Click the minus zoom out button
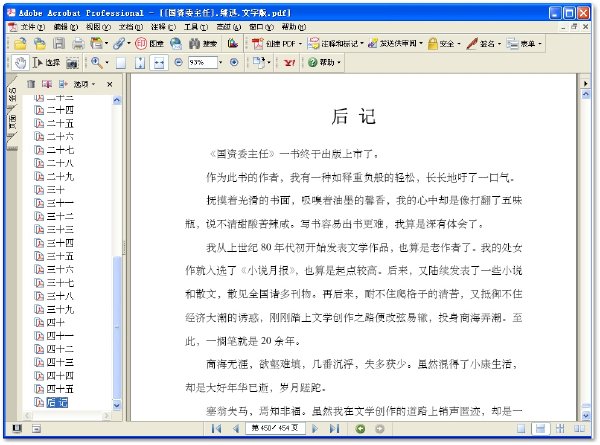 point(178,62)
